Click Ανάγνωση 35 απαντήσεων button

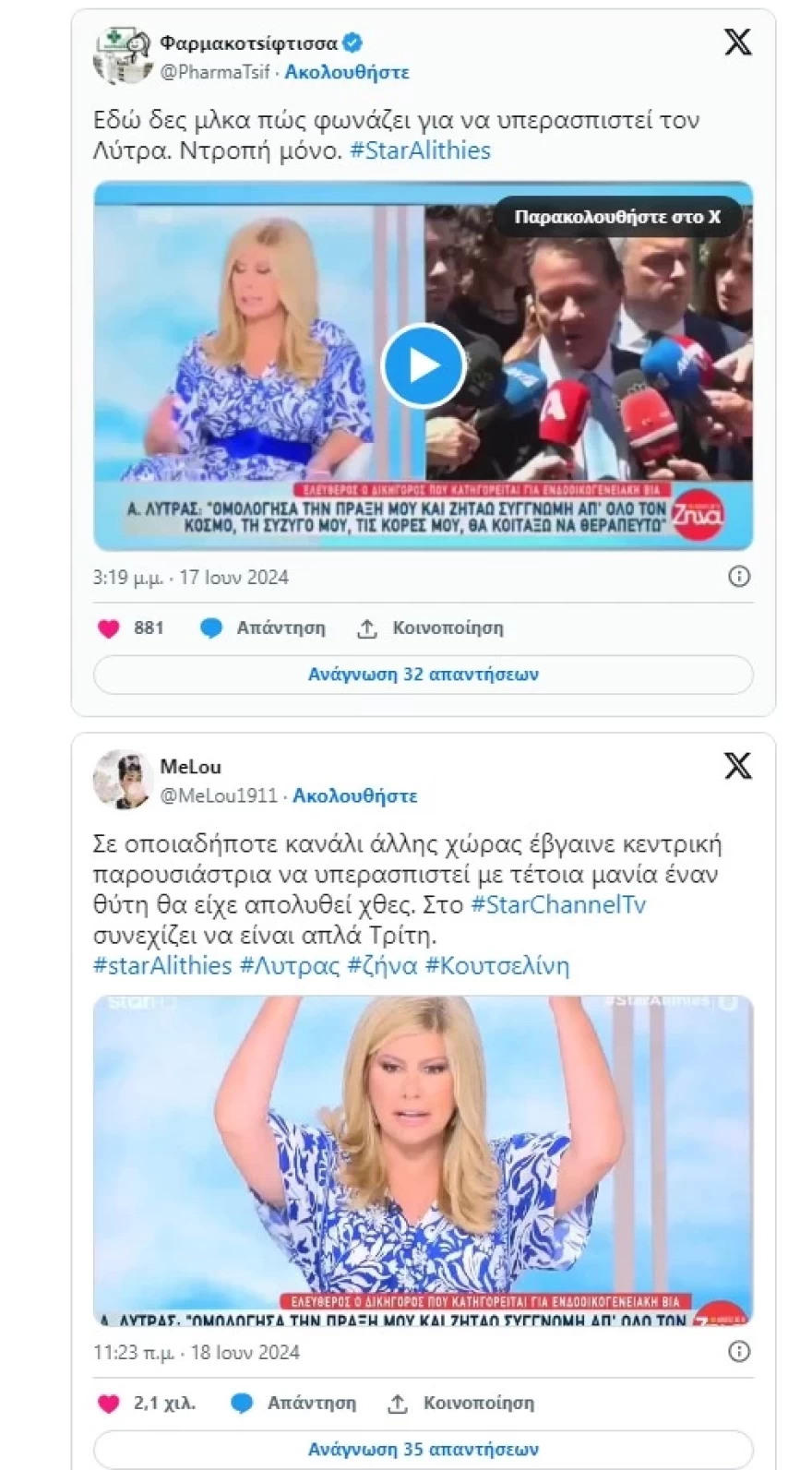424,1450
